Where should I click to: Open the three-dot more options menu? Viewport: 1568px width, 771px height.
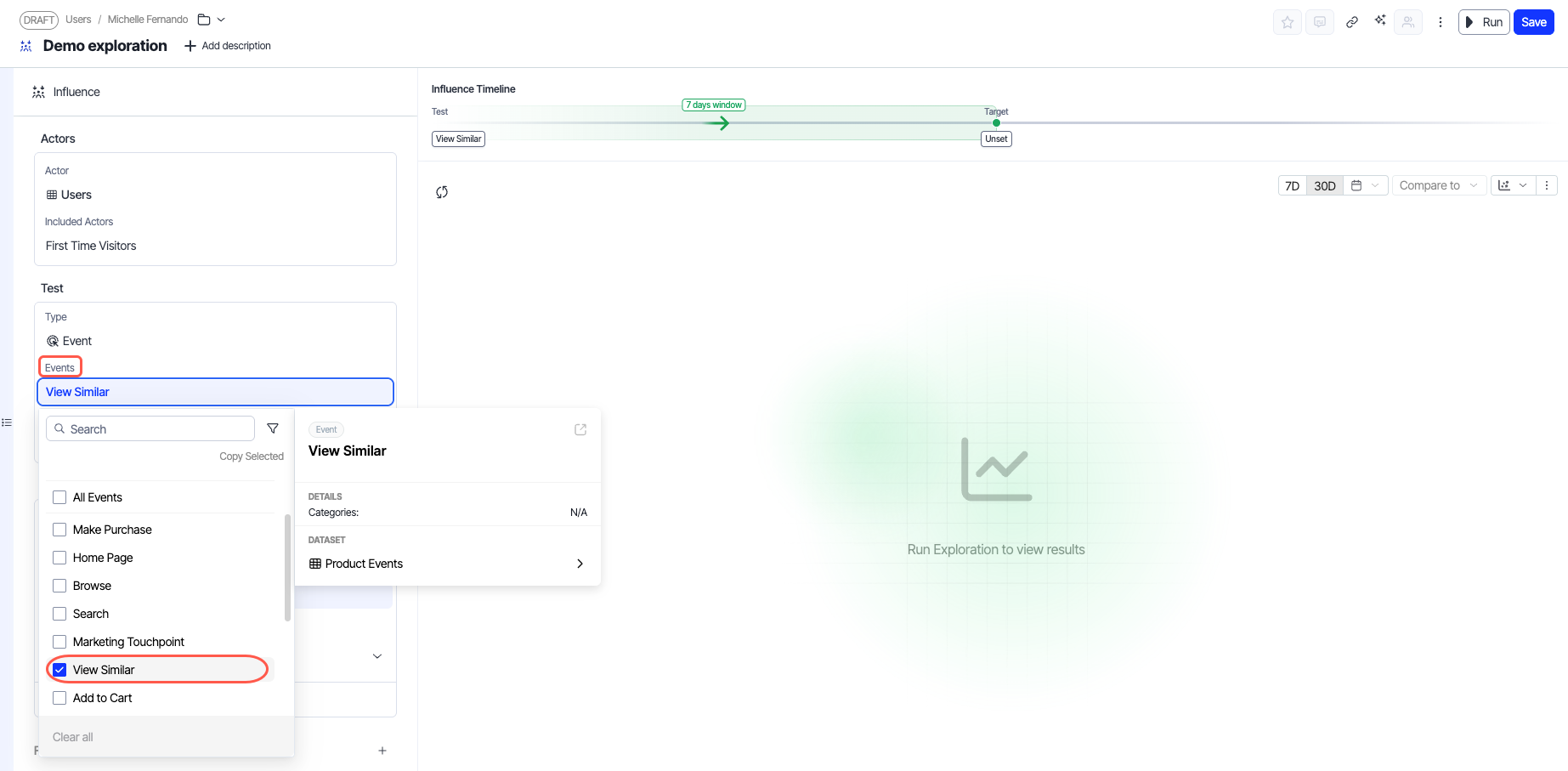[x=1440, y=22]
